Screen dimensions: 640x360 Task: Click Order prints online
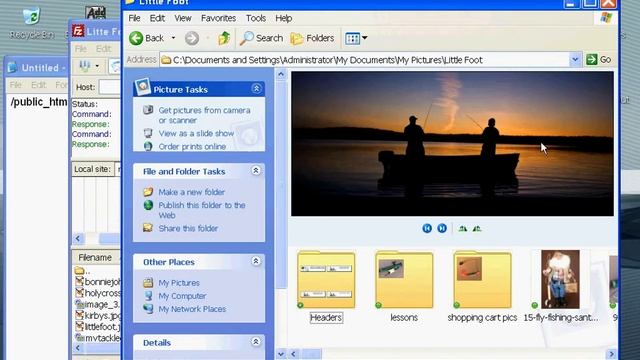tap(192, 147)
